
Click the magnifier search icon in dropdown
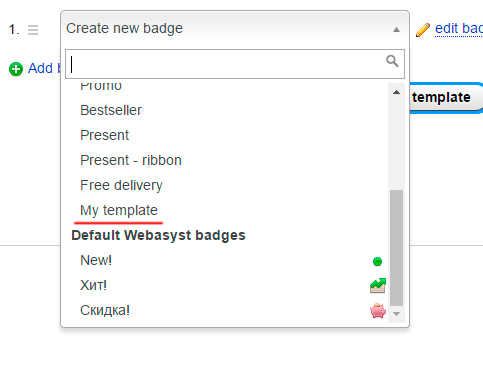click(392, 61)
